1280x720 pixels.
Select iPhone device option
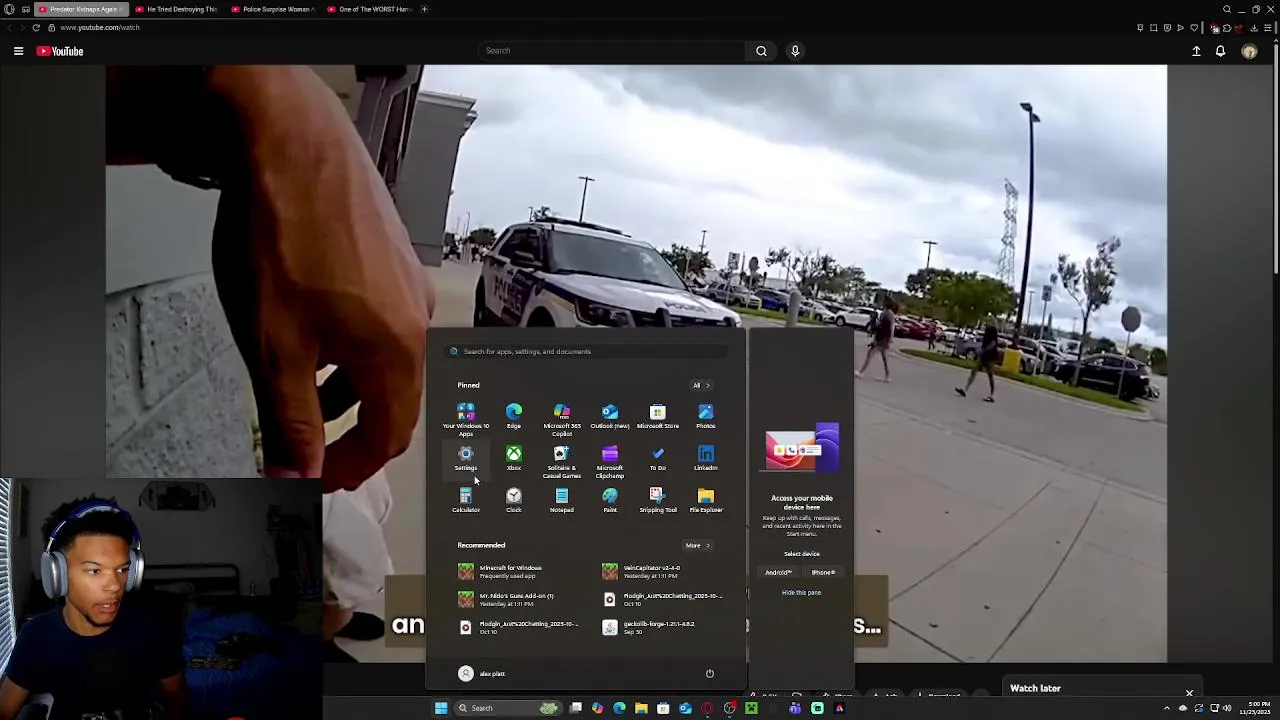point(823,572)
